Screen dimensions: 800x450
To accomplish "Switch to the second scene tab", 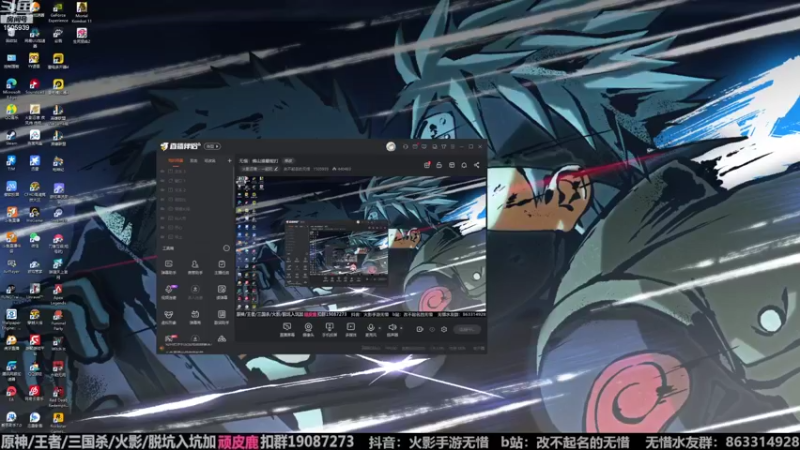I will (x=193, y=161).
